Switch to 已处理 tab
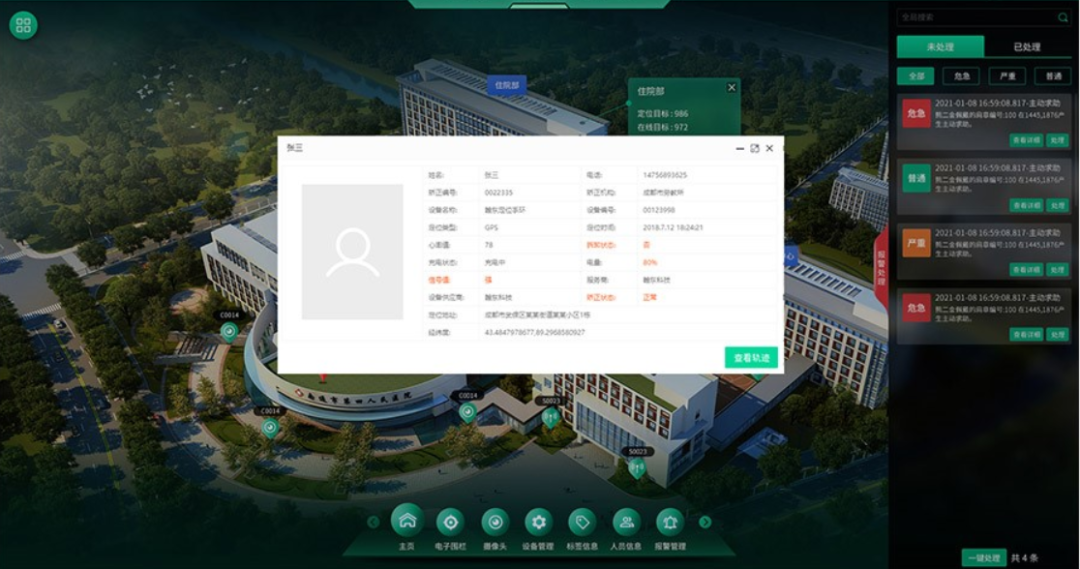Image resolution: width=1080 pixels, height=569 pixels. 1027,47
